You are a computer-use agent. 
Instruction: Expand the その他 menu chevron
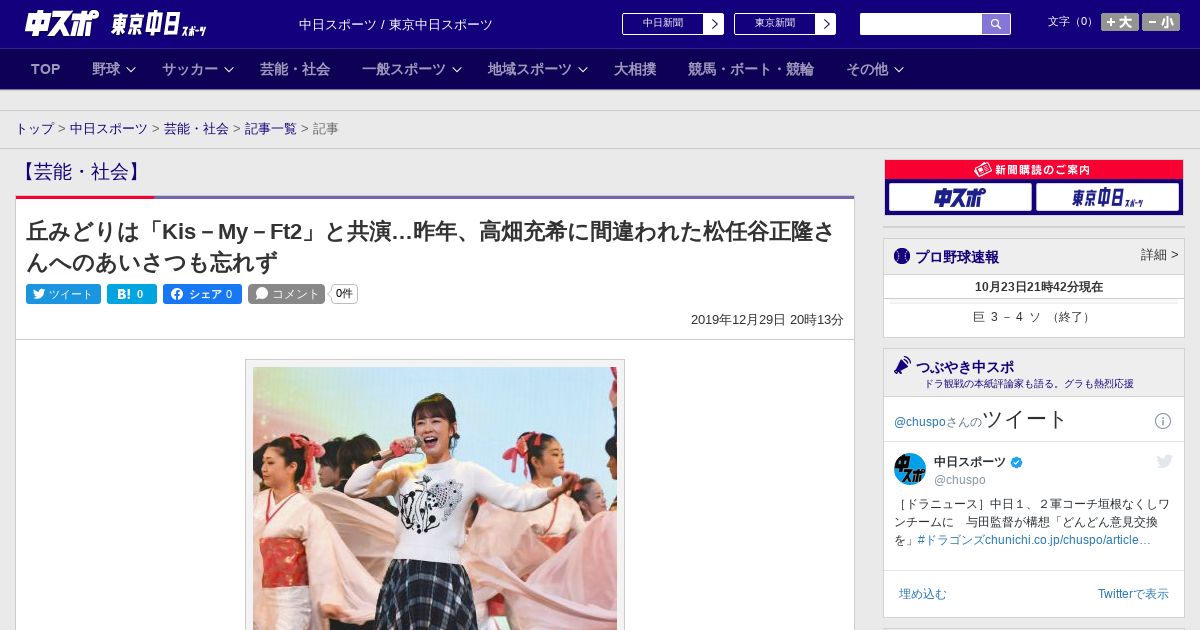point(899,70)
